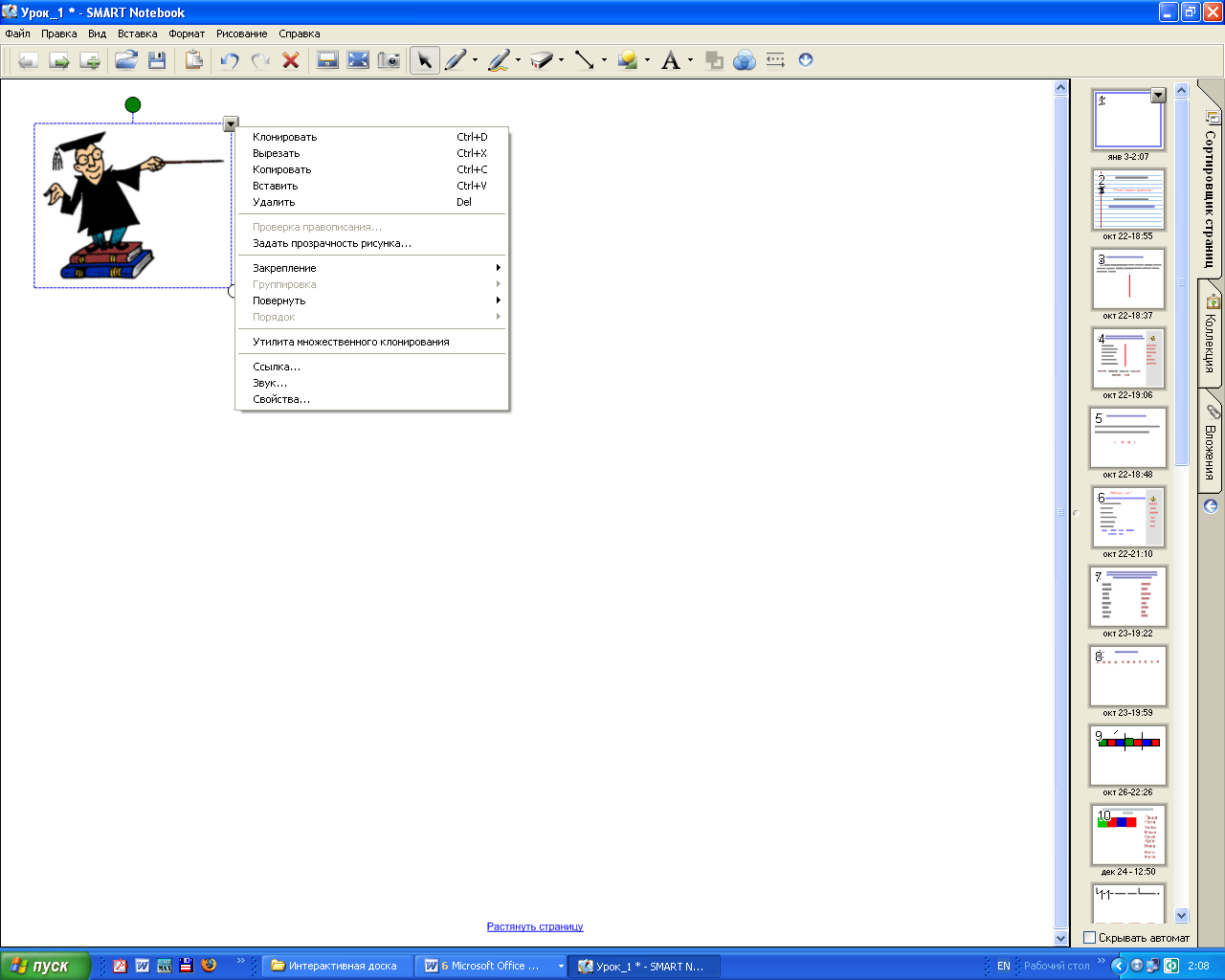The width and height of the screenshot is (1225, 980).
Task: Open Вложения side tab
Action: [1210, 443]
